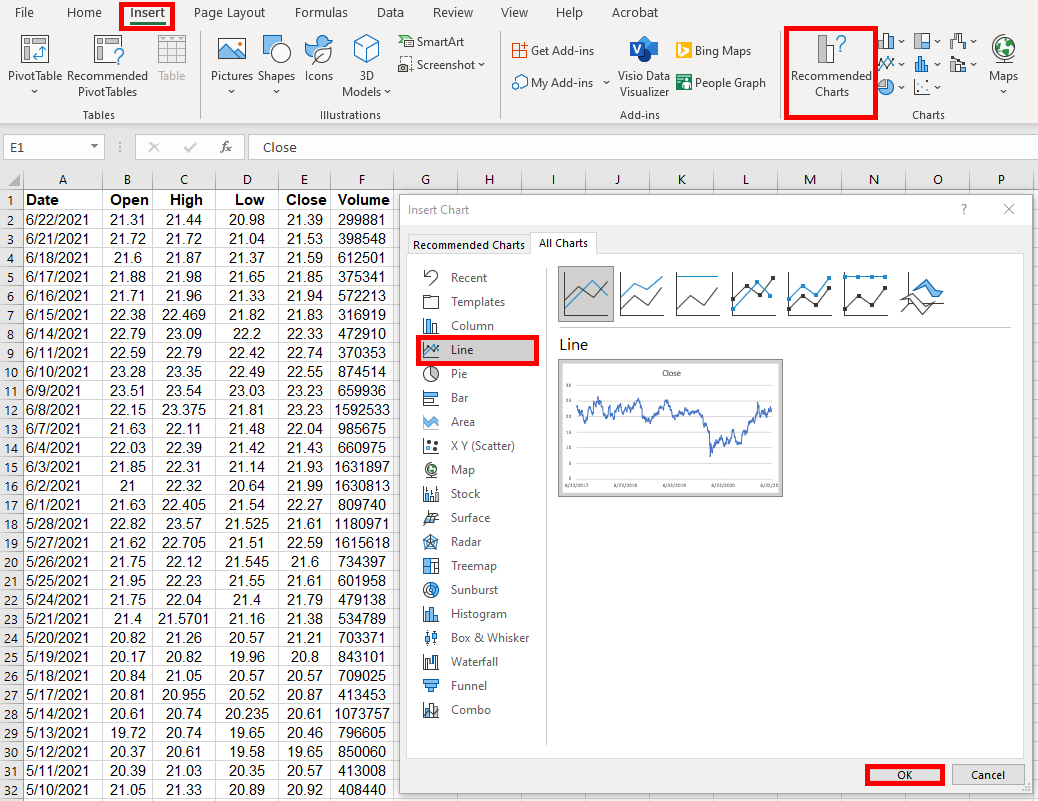Image resolution: width=1038 pixels, height=801 pixels.
Task: Switch to the Home ribbon tab
Action: [x=84, y=13]
